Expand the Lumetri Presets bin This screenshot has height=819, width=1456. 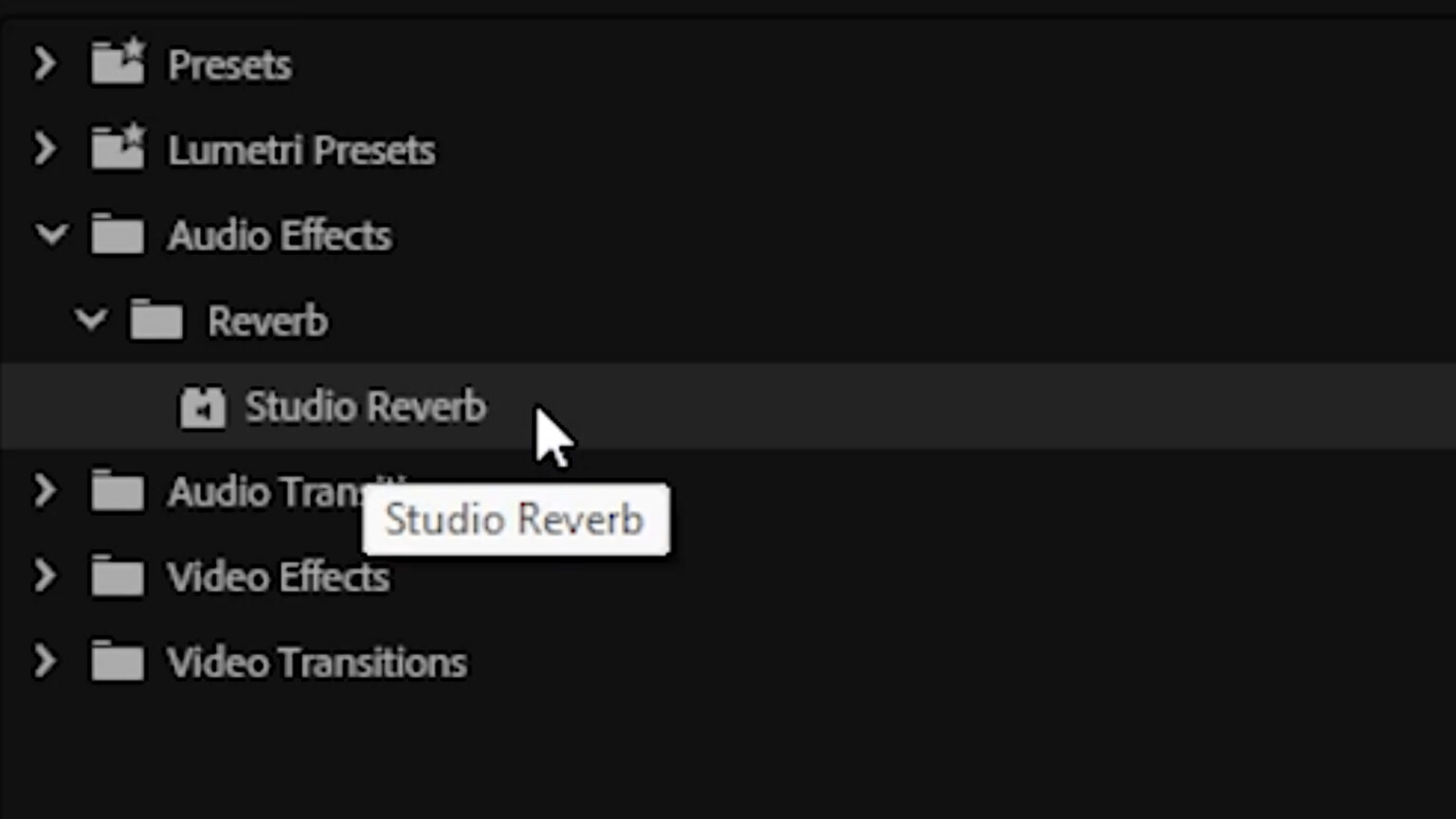[44, 148]
